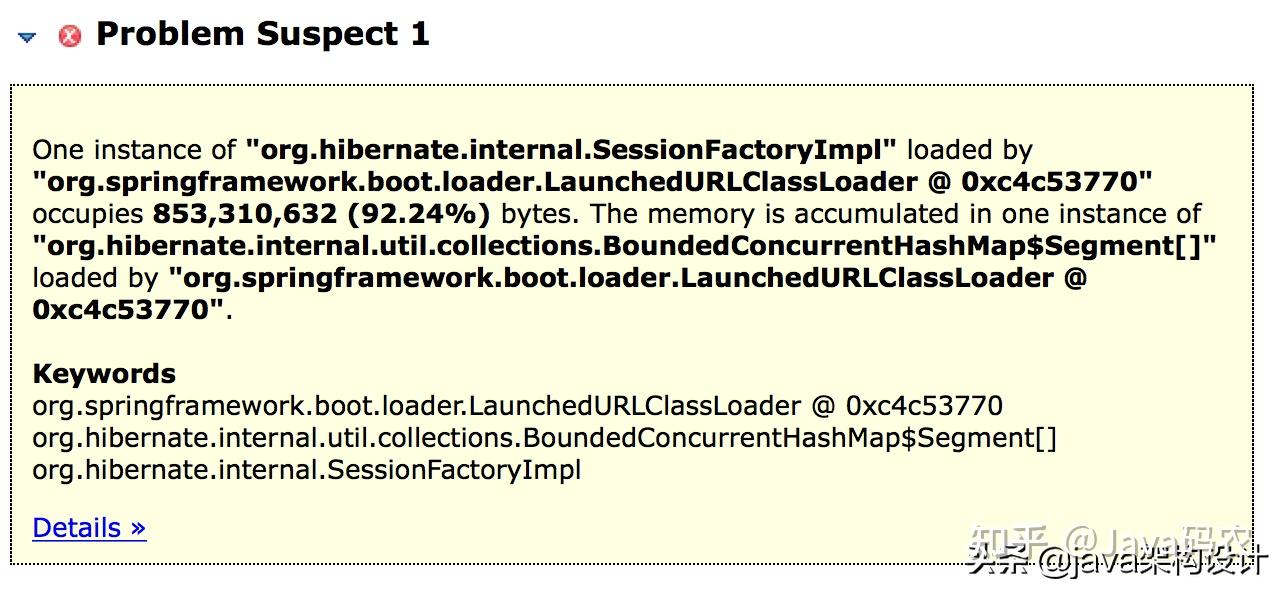Screen dimensions: 1286x594
Task: Collapse the Problem Suspect 1 section triangle
Action: click(x=27, y=37)
